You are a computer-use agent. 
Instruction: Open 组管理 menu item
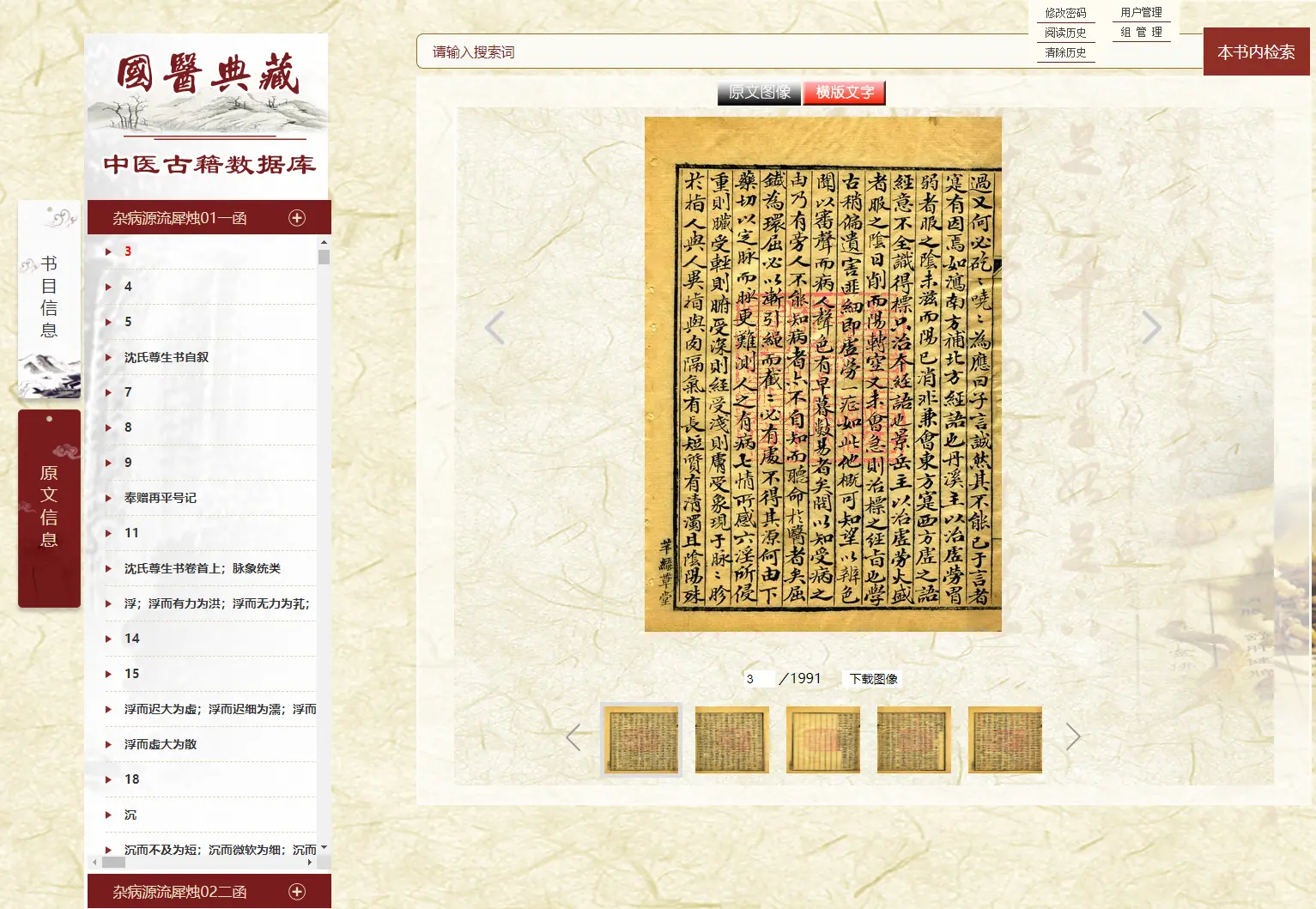point(1142,32)
